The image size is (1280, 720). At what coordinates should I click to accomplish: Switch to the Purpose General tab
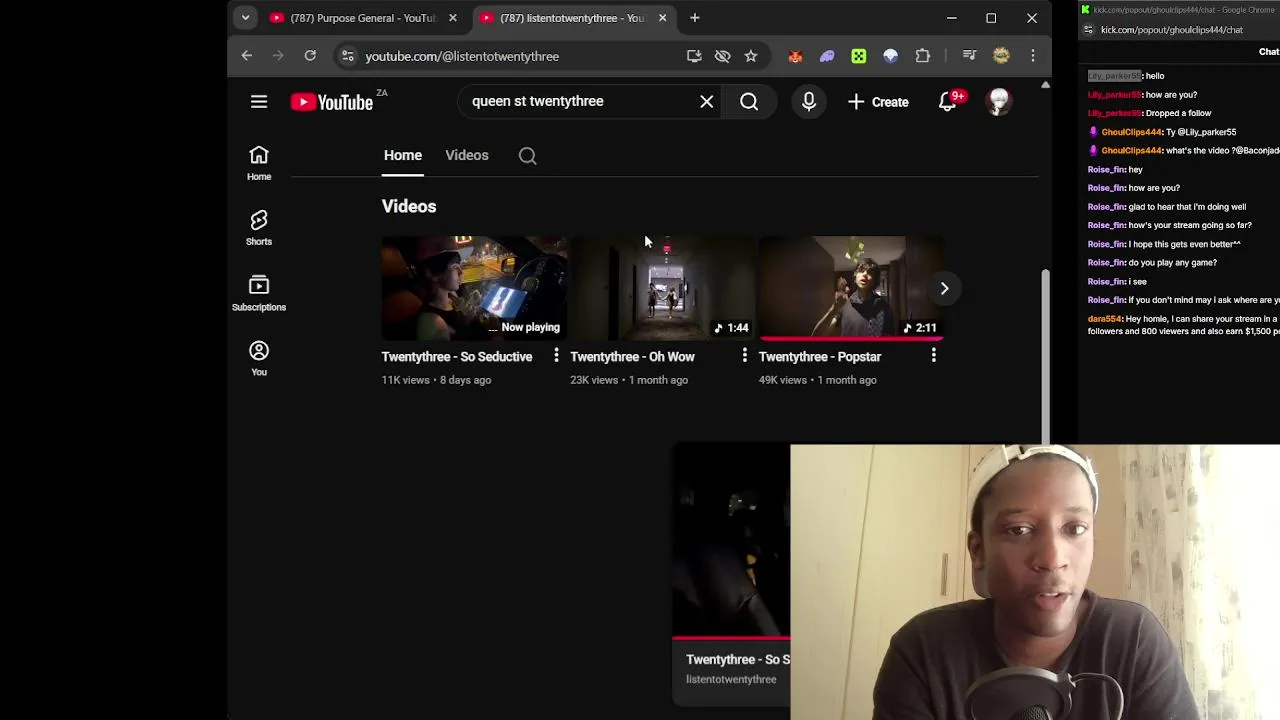coord(363,18)
